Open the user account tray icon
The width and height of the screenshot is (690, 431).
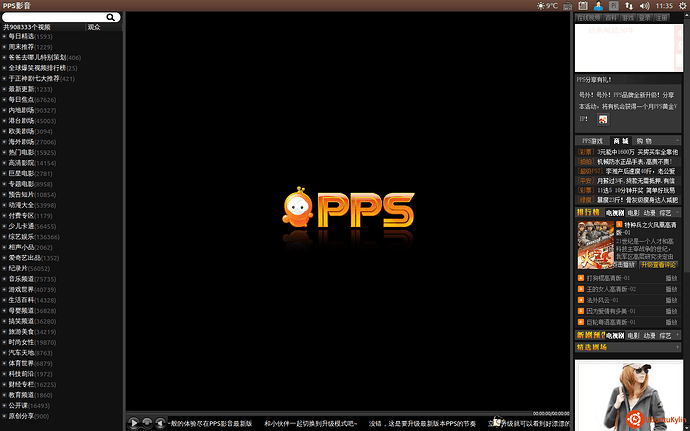[x=598, y=6]
